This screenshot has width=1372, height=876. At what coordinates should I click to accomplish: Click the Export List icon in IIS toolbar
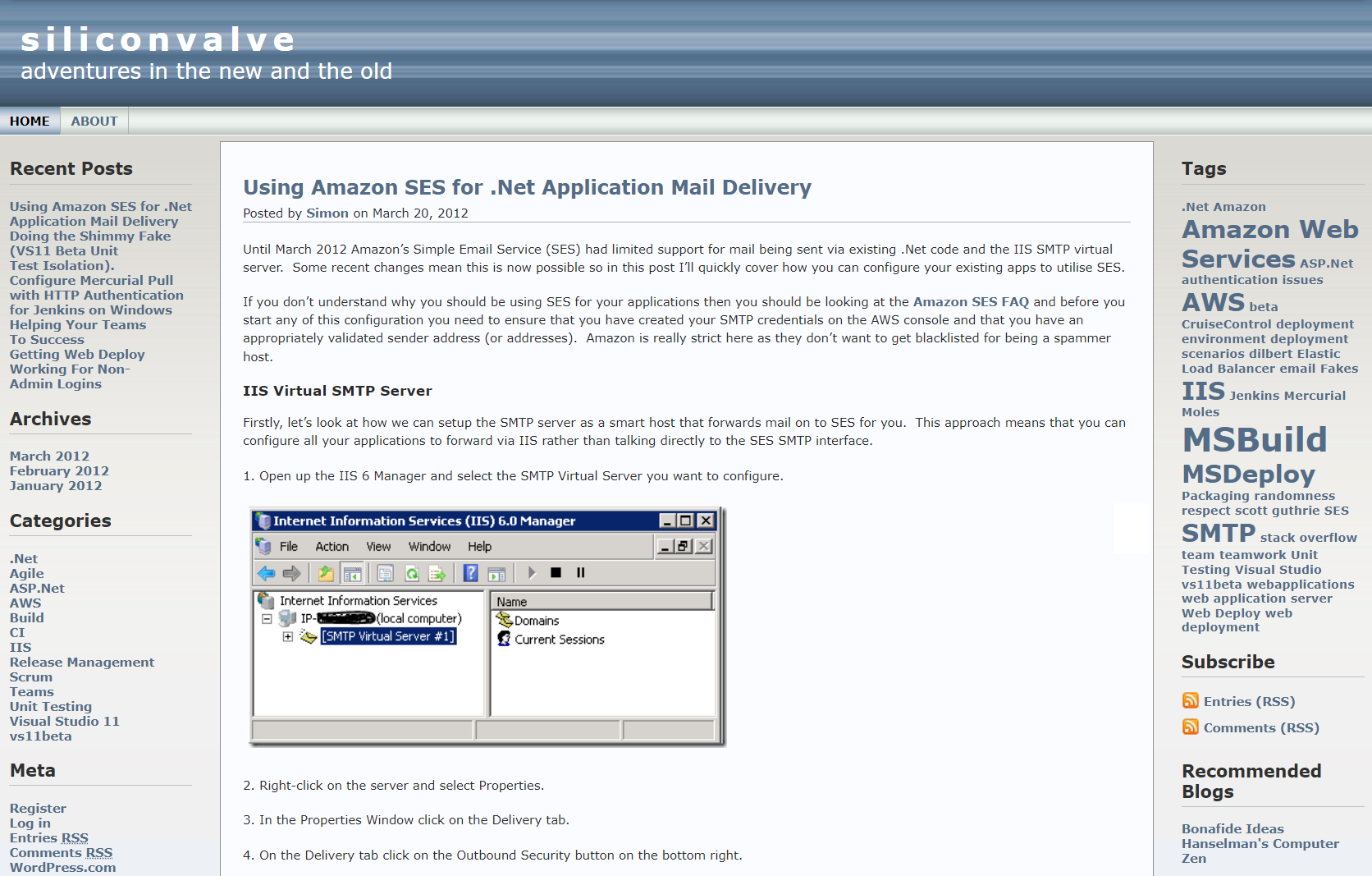point(437,573)
